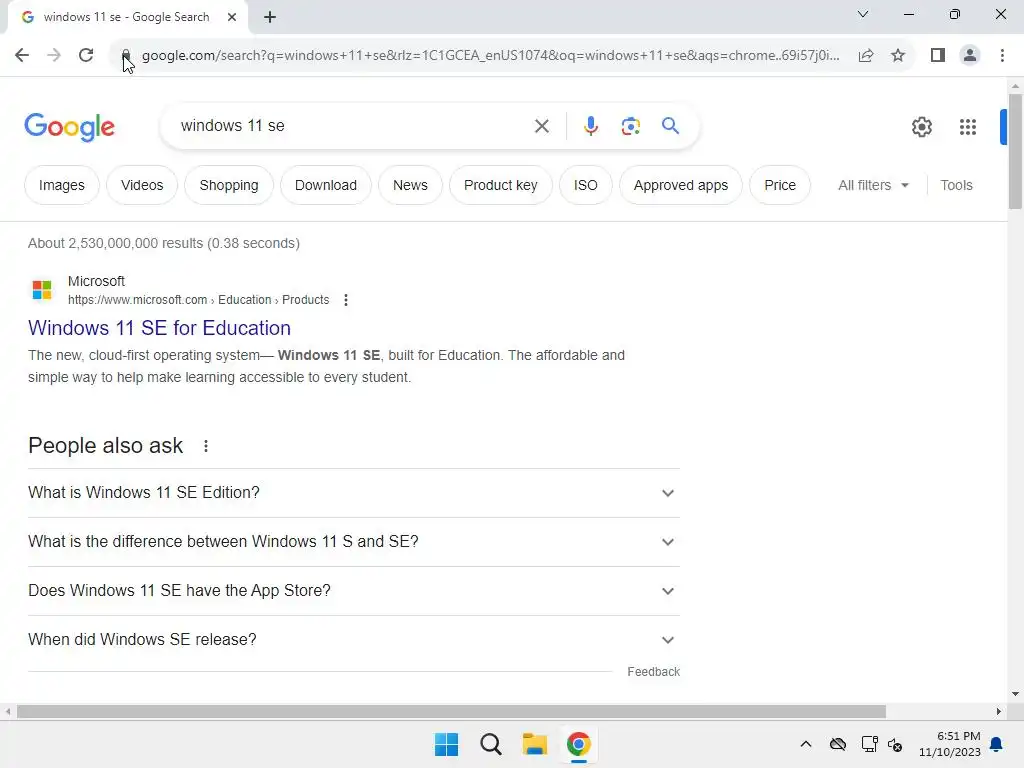
Task: Show hidden system tray icons
Action: [x=806, y=744]
